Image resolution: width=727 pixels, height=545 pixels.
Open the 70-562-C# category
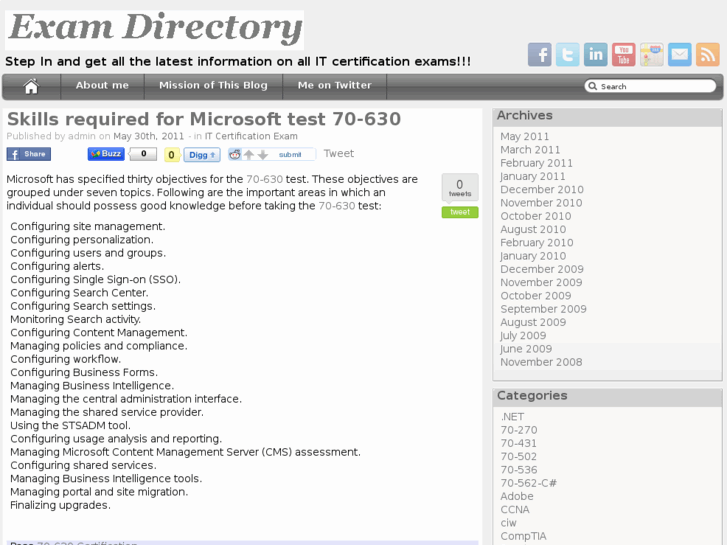click(x=529, y=483)
